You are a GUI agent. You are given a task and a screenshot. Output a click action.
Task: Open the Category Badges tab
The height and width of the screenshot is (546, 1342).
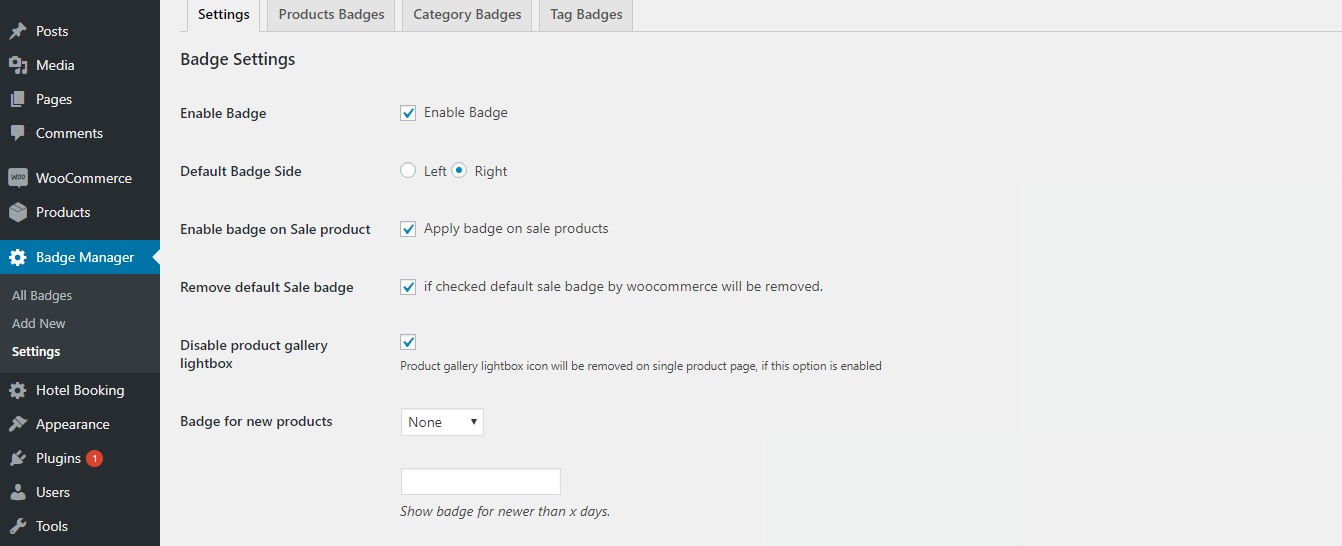tap(467, 15)
